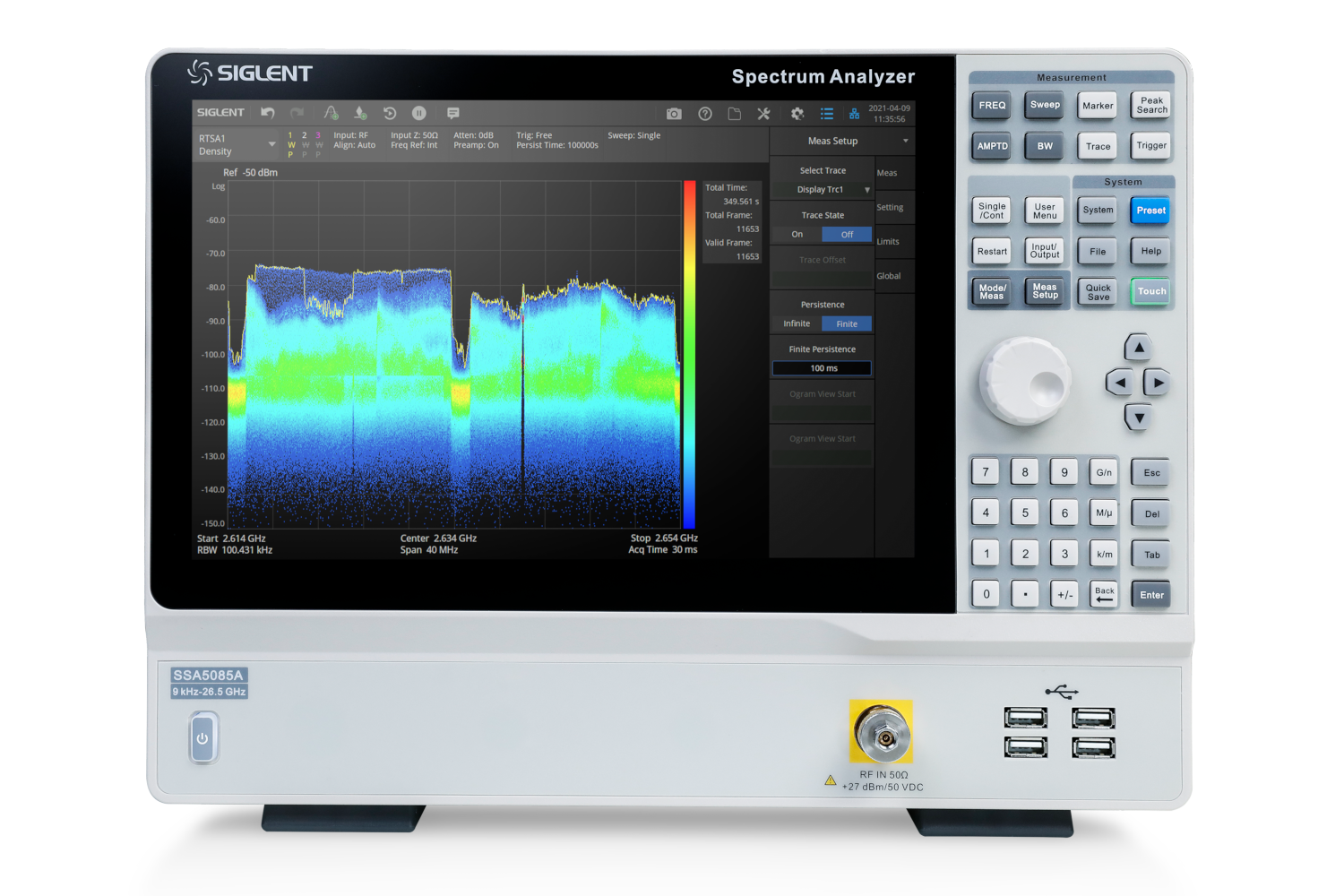
Task: Open settings with the gear icon
Action: click(x=797, y=114)
